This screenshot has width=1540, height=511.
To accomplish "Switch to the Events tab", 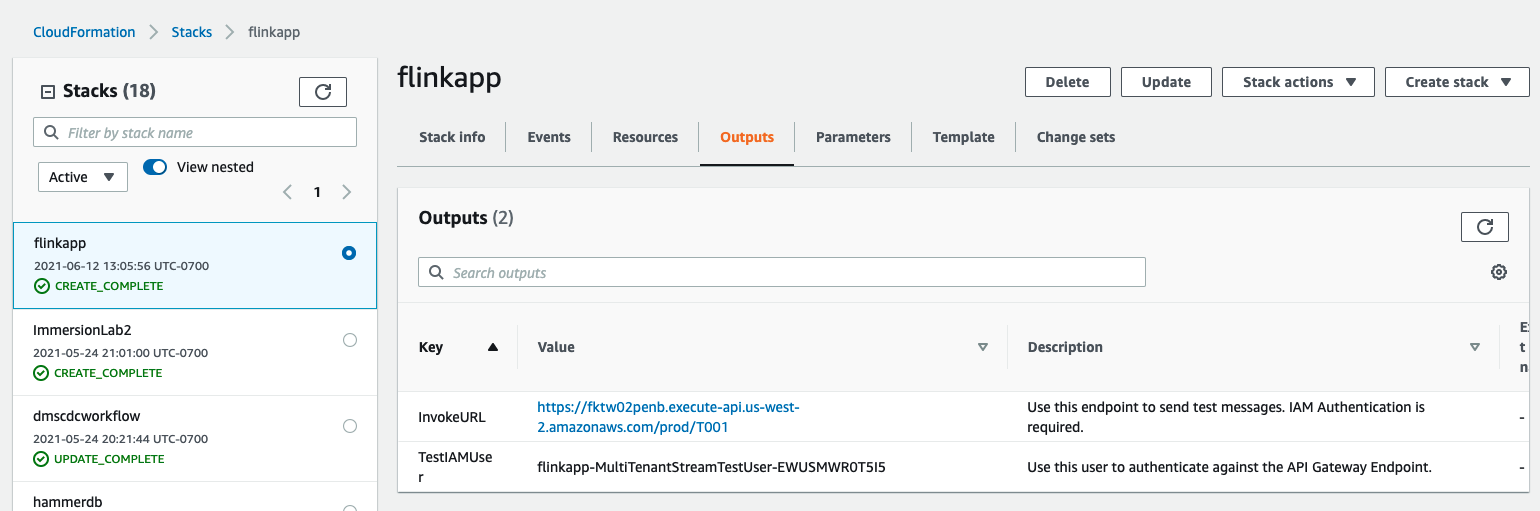I will coord(549,137).
